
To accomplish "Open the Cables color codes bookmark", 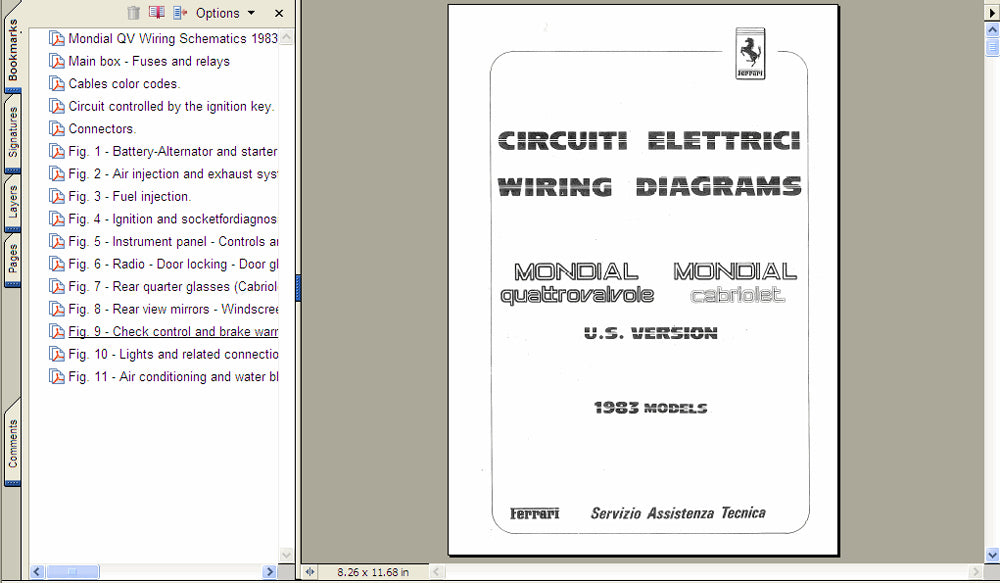I will tap(124, 84).
